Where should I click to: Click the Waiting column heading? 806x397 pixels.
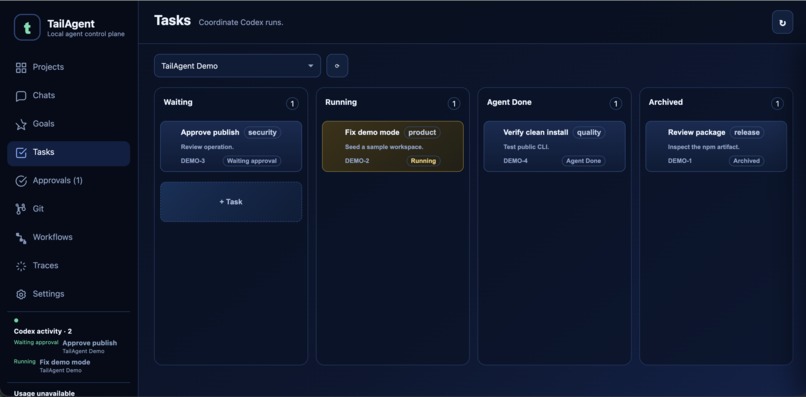tap(178, 102)
